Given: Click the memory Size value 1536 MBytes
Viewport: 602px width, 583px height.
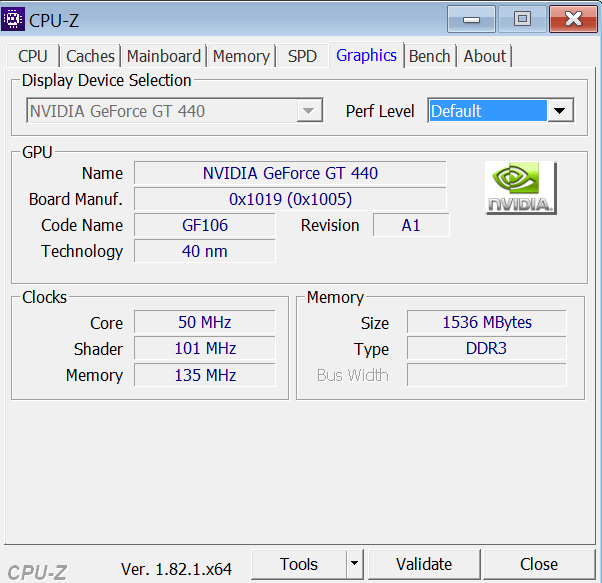Looking at the screenshot, I should [x=487, y=322].
